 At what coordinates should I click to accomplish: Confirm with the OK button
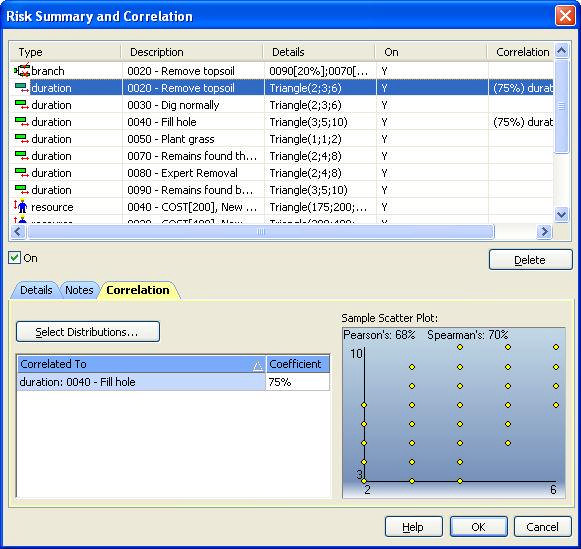(478, 526)
